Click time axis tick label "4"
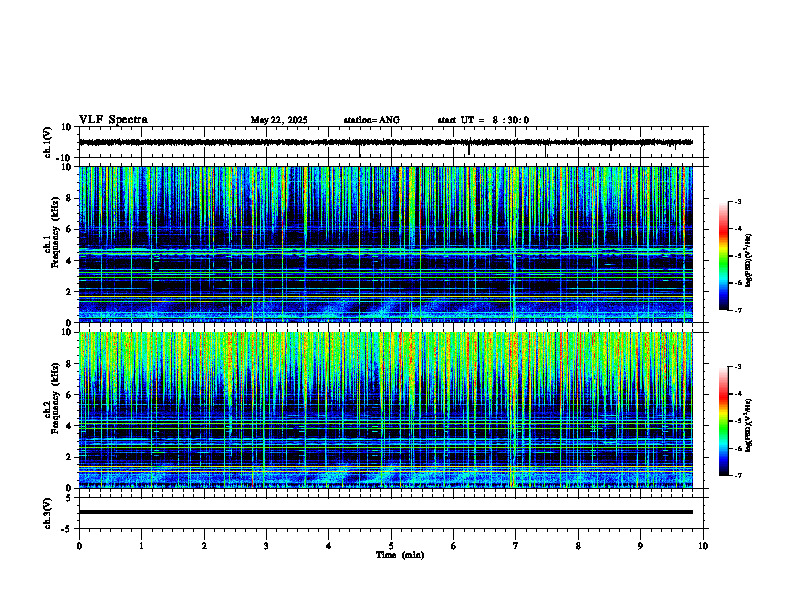The image size is (792, 612). point(329,546)
